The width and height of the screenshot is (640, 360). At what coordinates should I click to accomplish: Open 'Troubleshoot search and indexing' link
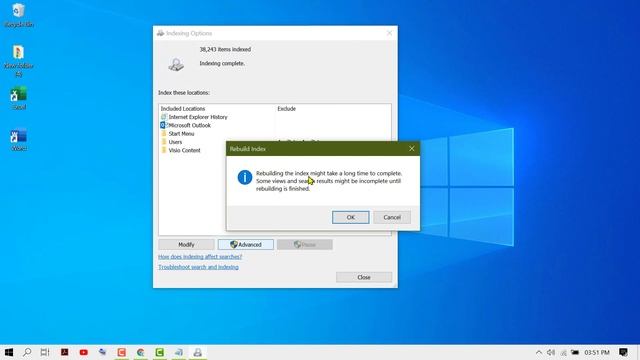(198, 267)
